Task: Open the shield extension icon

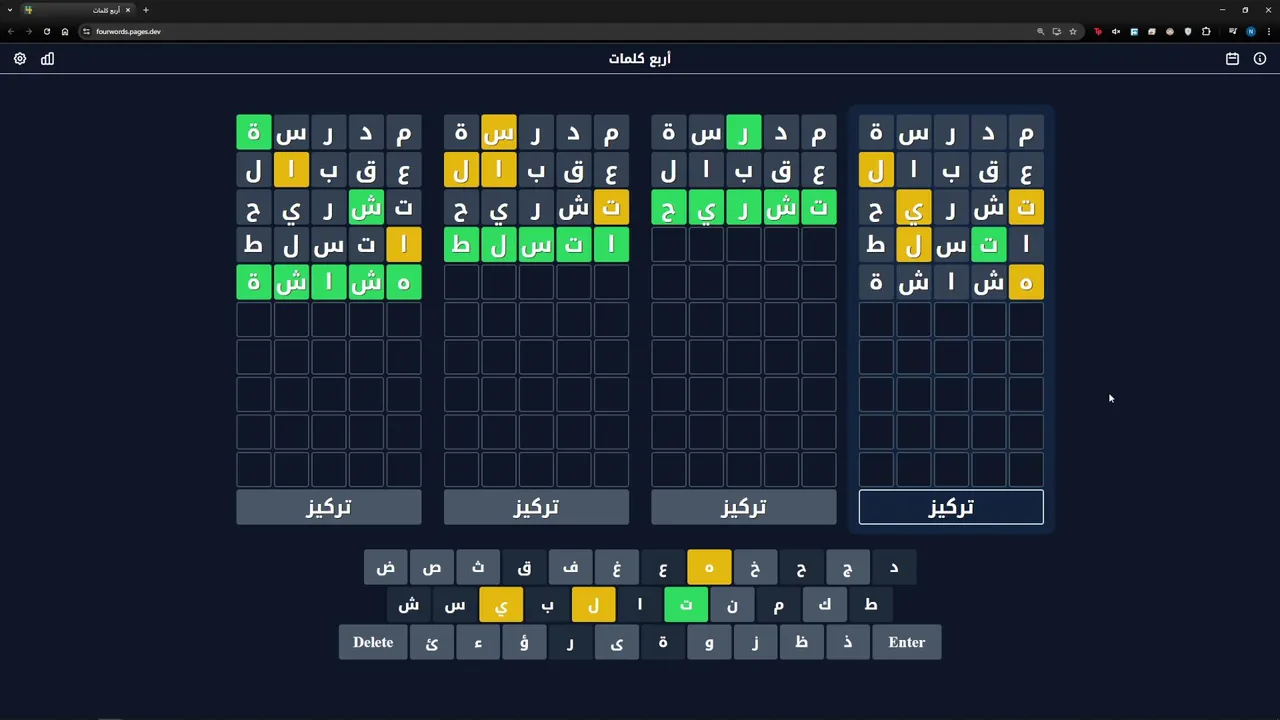Action: 1188,31
